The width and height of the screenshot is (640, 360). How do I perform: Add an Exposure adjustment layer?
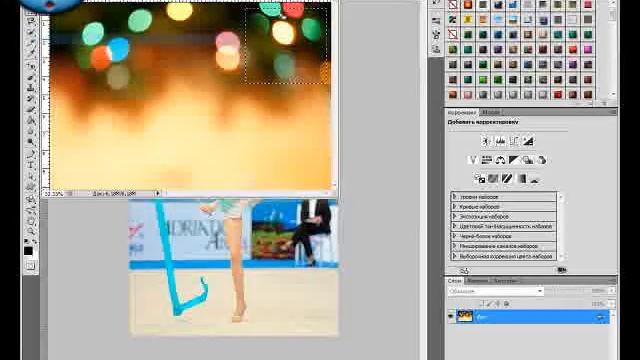(x=528, y=141)
